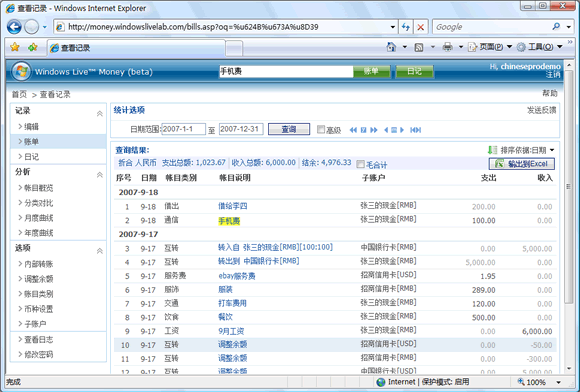Click the 输出到Excel export button

(522, 163)
